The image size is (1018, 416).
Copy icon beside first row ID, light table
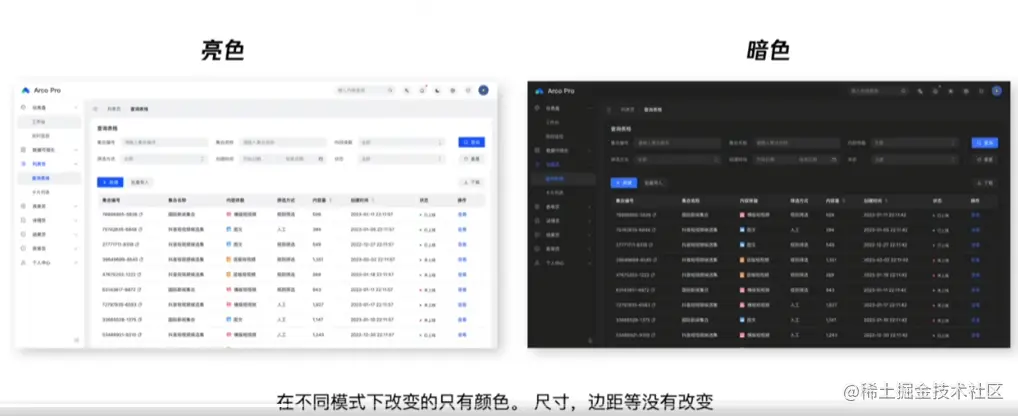140,214
